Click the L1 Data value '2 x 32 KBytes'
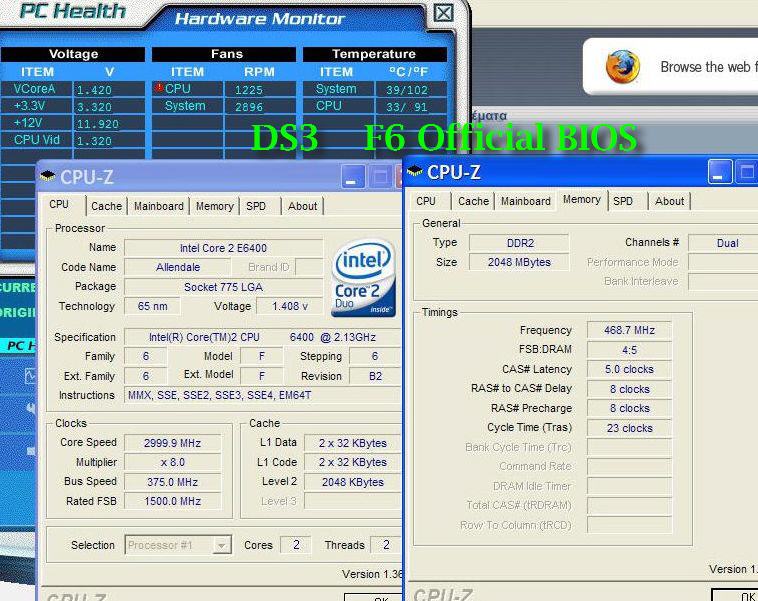Screen dimensions: 758x601 point(353,443)
